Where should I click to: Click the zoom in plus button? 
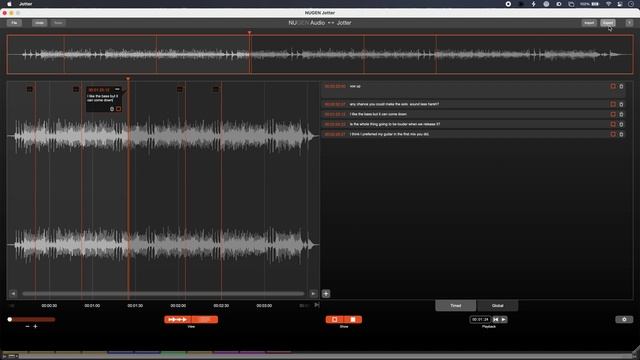click(x=36, y=327)
